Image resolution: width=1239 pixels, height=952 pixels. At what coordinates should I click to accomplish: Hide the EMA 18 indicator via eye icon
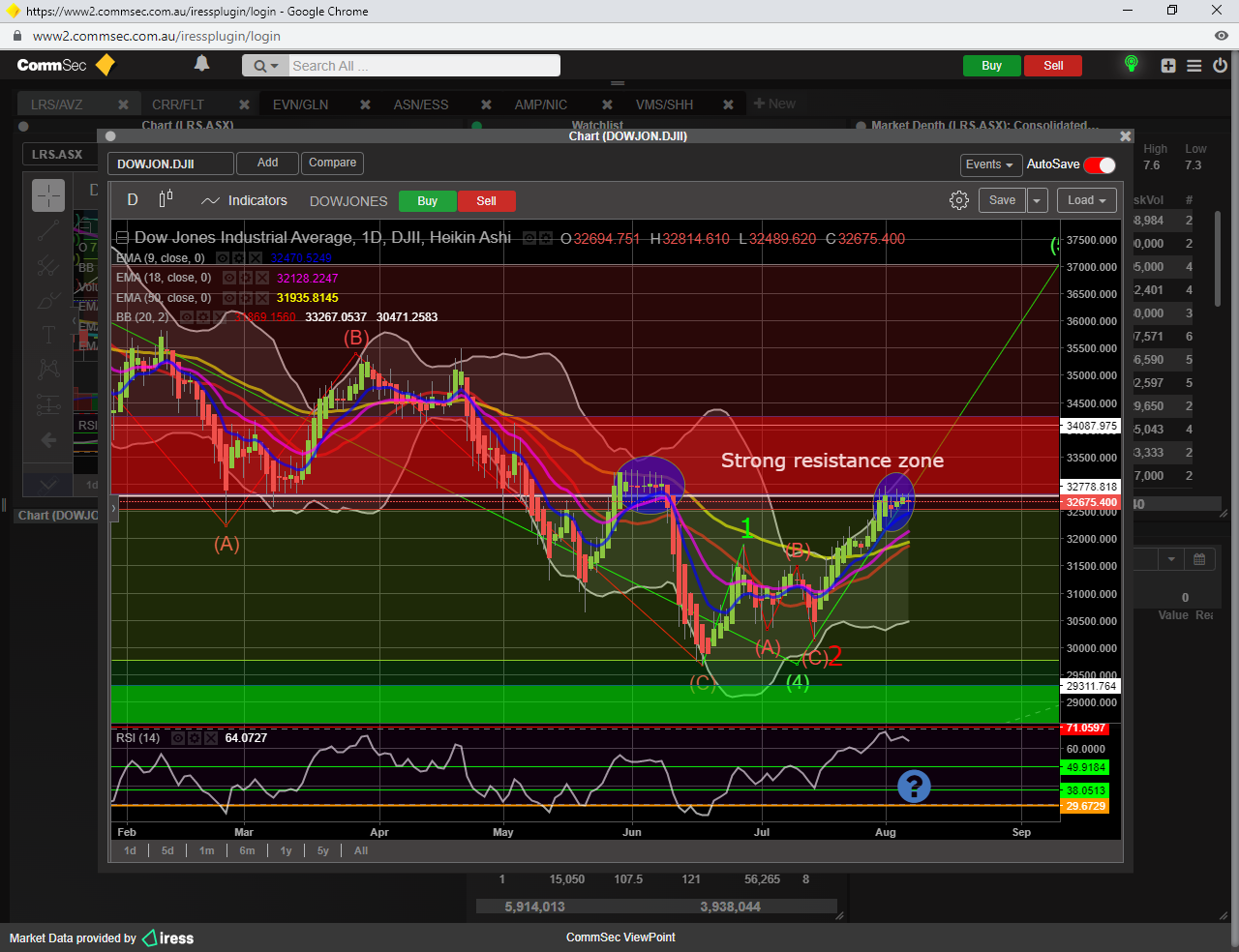point(229,278)
